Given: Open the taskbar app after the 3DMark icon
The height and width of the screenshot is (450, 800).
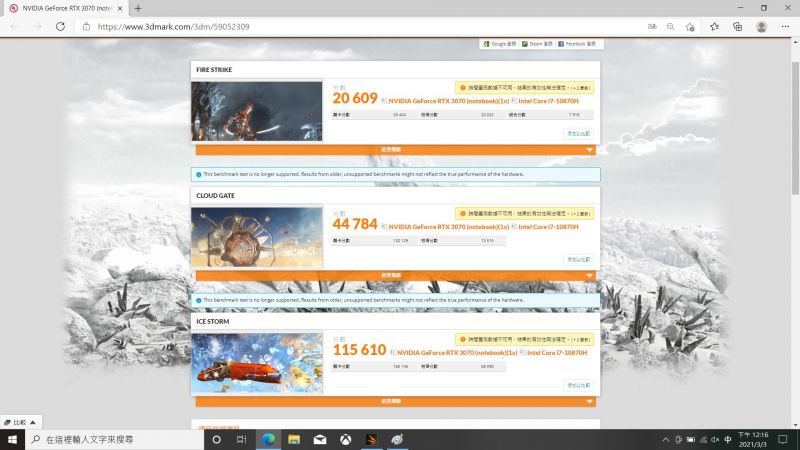Looking at the screenshot, I should pyautogui.click(x=397, y=439).
